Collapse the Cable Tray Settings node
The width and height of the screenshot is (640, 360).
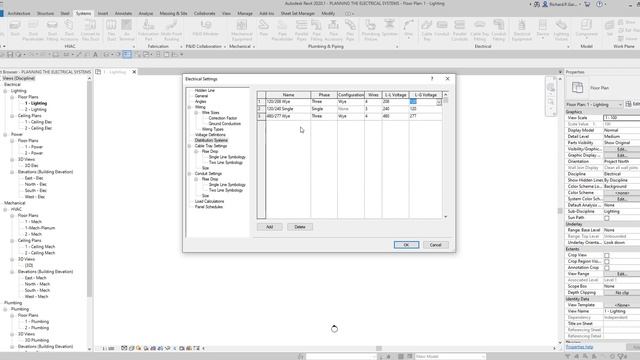click(x=189, y=146)
